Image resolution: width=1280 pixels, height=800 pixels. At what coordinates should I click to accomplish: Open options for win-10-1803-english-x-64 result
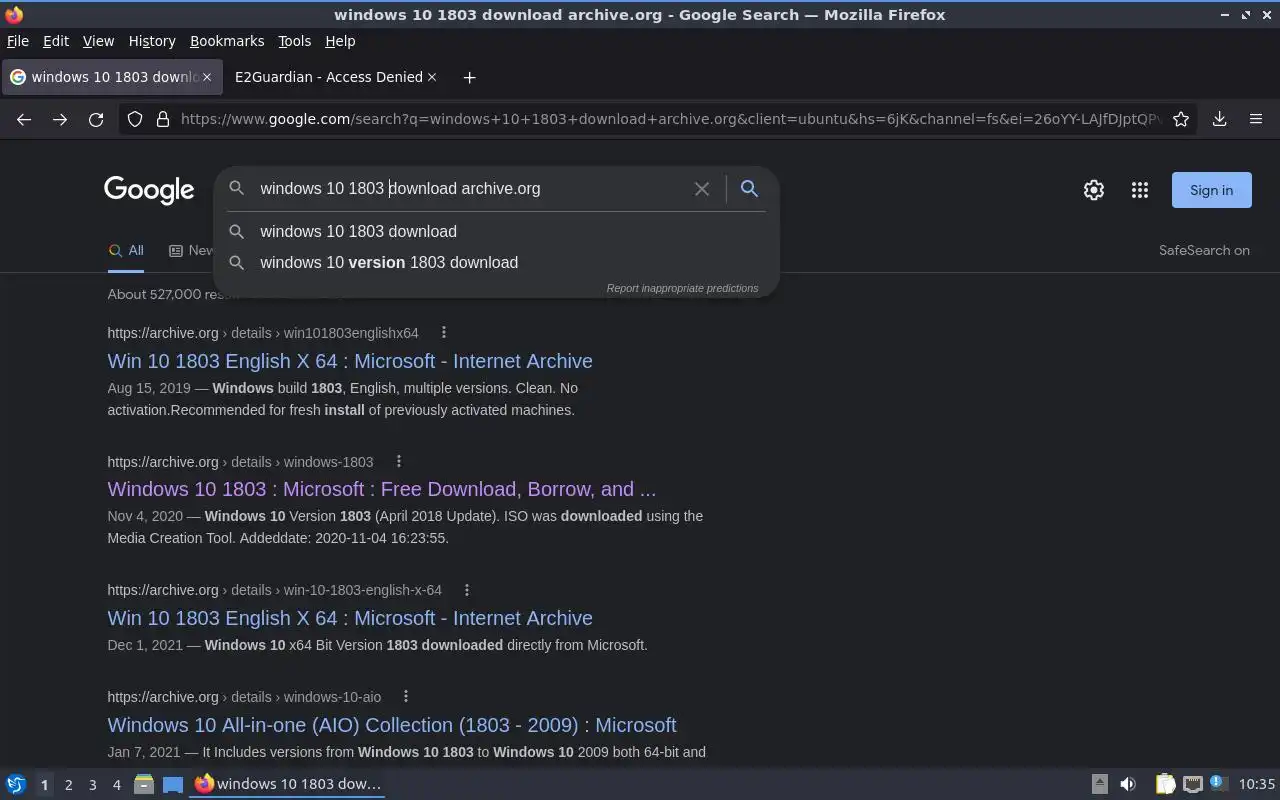pos(467,589)
